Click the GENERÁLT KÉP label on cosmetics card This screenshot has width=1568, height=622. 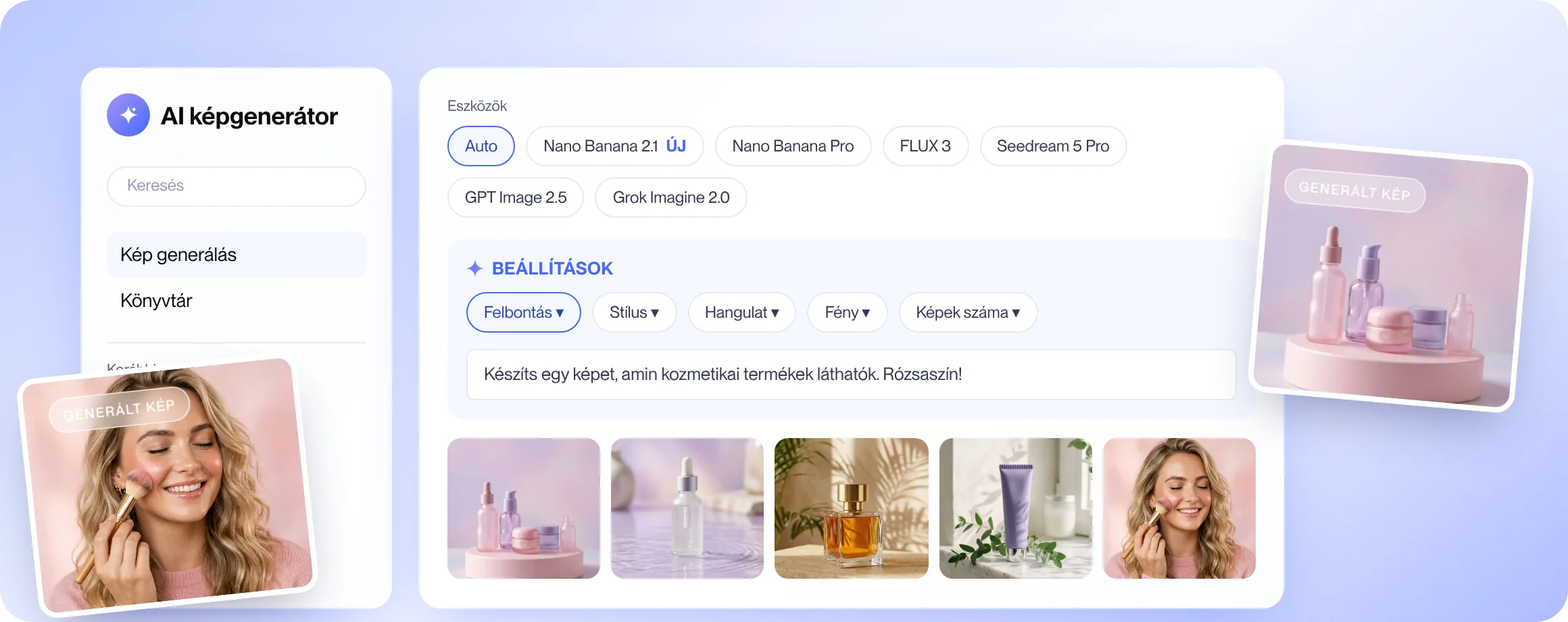(1354, 191)
